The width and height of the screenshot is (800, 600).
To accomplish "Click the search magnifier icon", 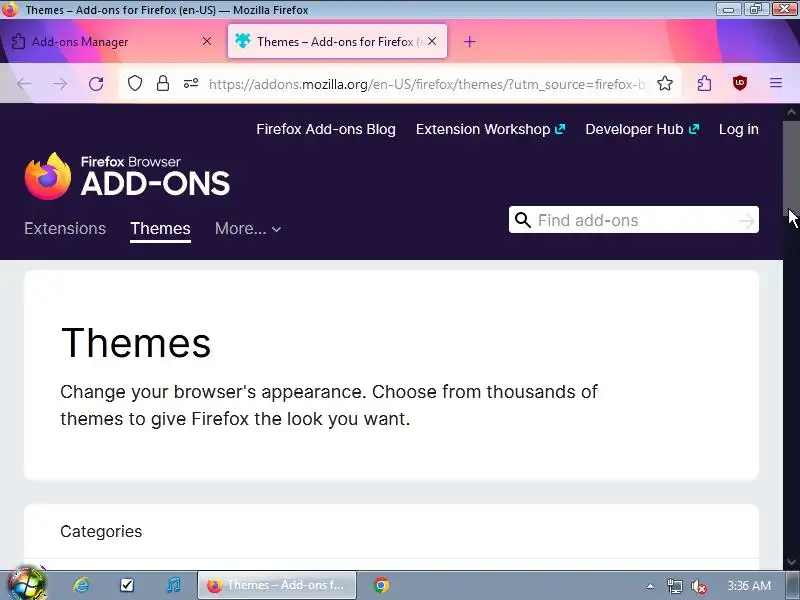I will pos(522,220).
